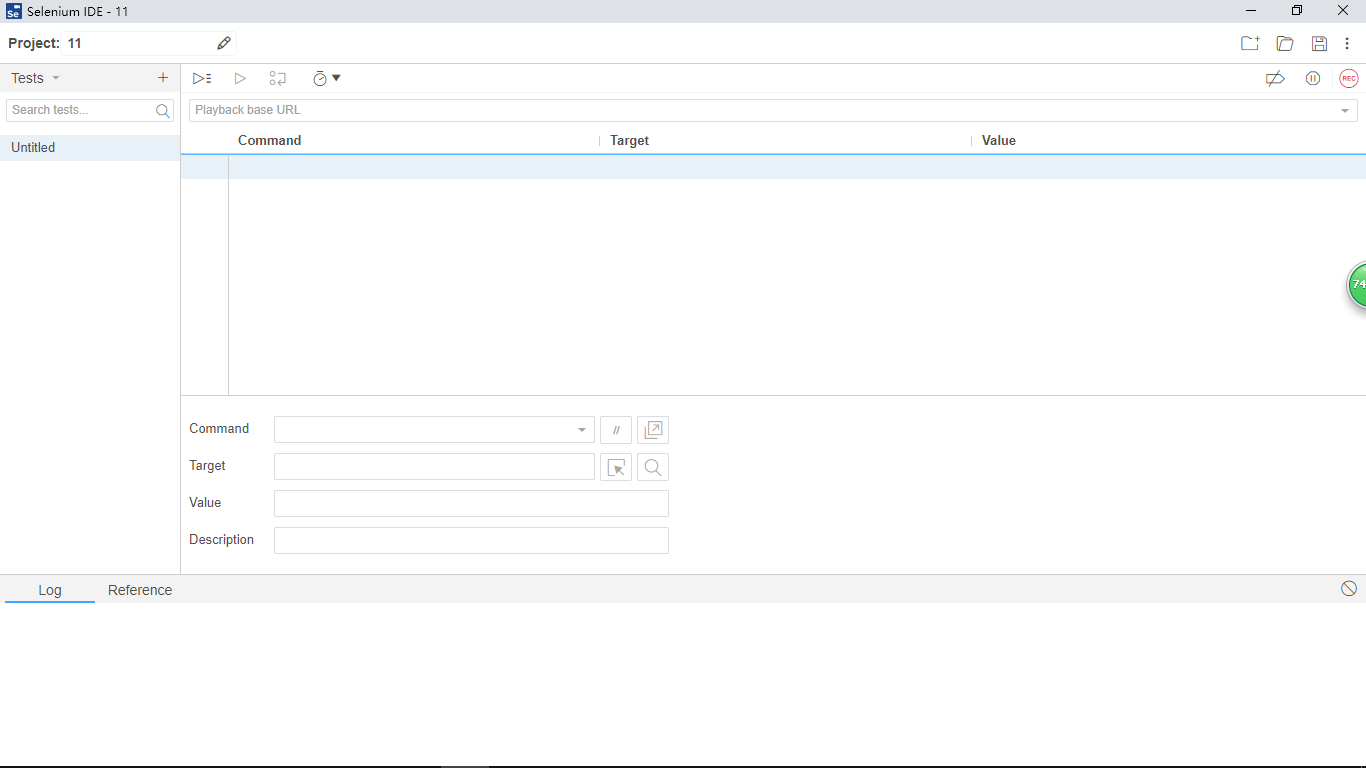Create a new project icon
The image size is (1366, 768).
pos(1250,43)
